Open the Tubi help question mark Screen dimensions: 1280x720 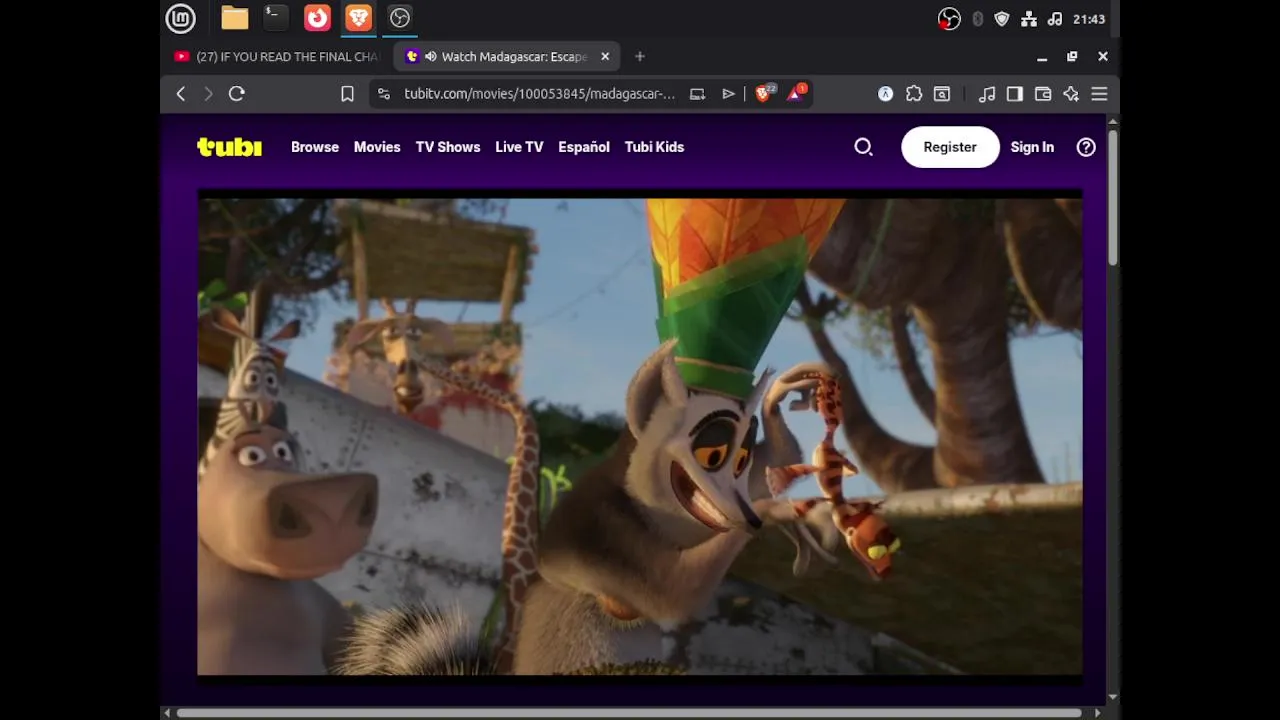tap(1086, 147)
